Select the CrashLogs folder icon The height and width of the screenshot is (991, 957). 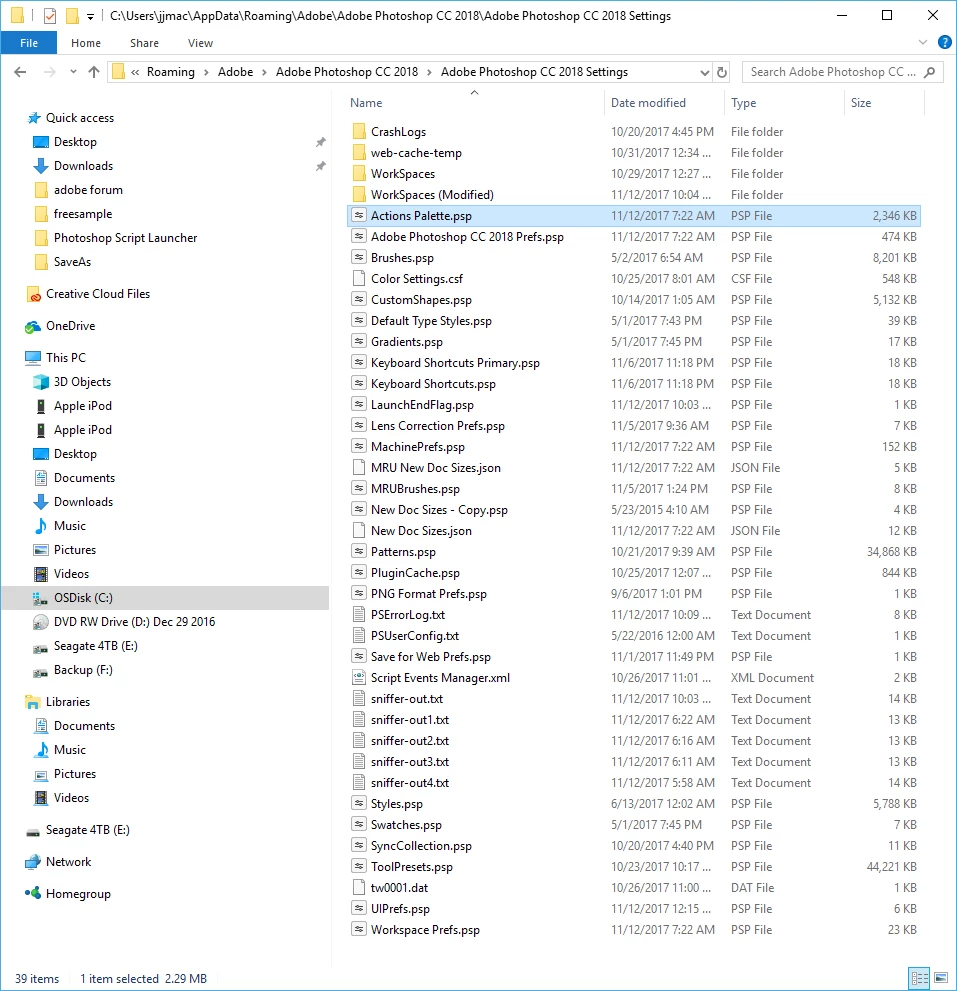(x=359, y=131)
